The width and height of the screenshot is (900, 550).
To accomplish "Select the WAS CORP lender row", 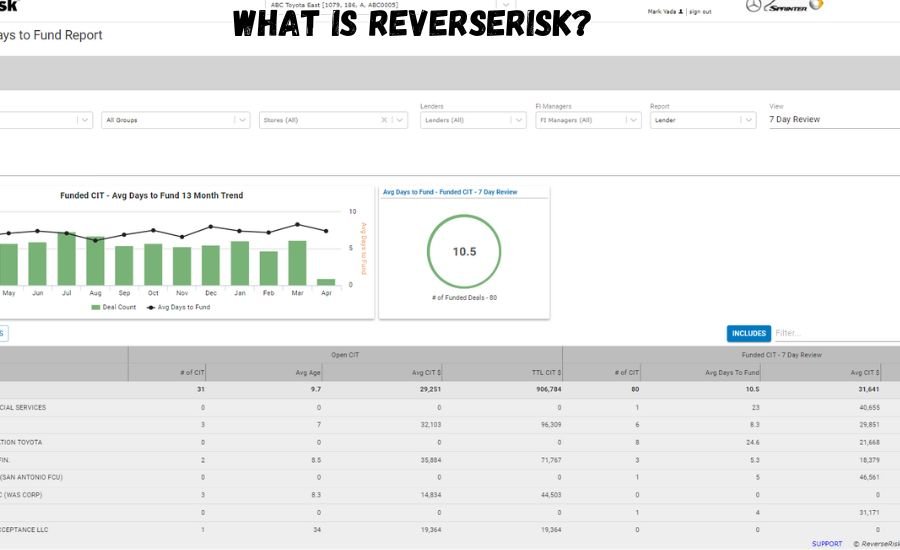I will pos(450,495).
